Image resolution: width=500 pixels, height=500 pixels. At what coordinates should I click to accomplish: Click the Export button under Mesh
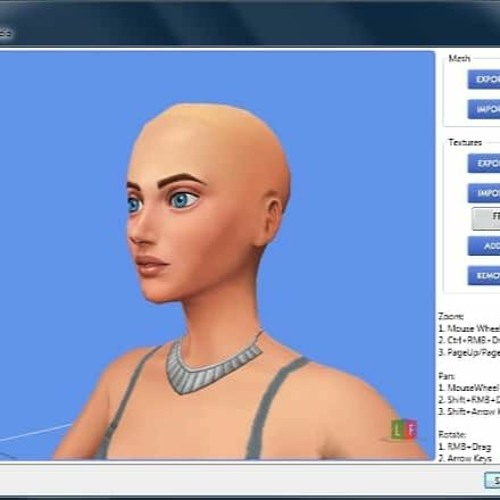click(484, 79)
